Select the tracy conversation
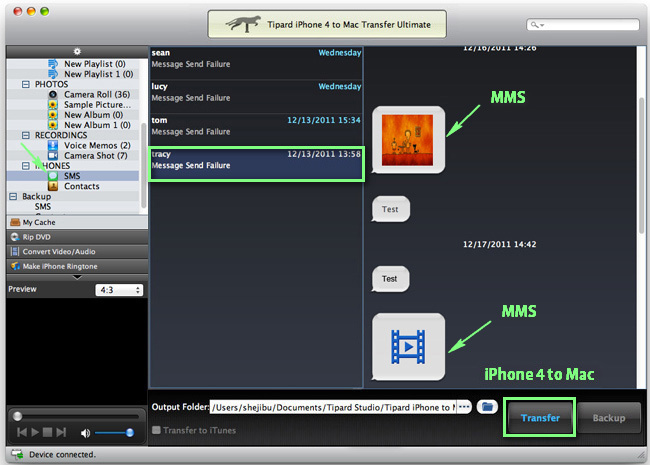Screen dimensions: 650x465 coord(256,164)
